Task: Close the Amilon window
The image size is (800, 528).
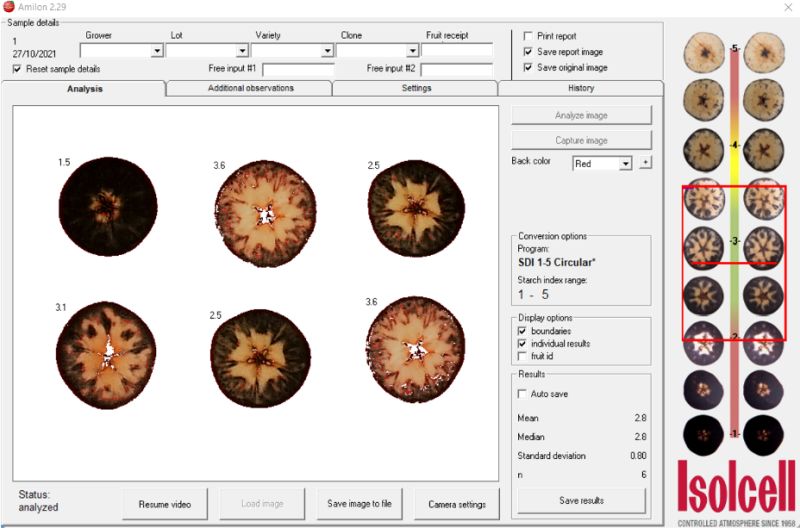Action: pyautogui.click(x=788, y=7)
